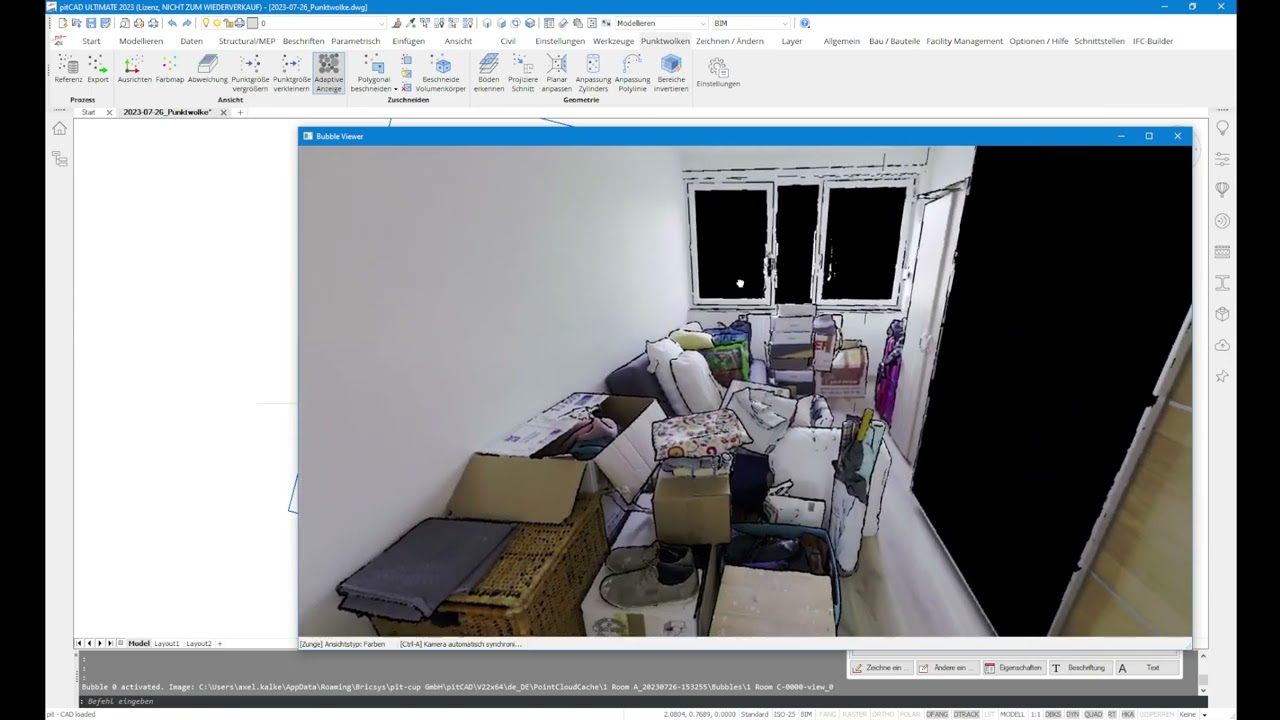The width and height of the screenshot is (1280, 720).
Task: Add a new document tab with plus
Action: click(240, 112)
